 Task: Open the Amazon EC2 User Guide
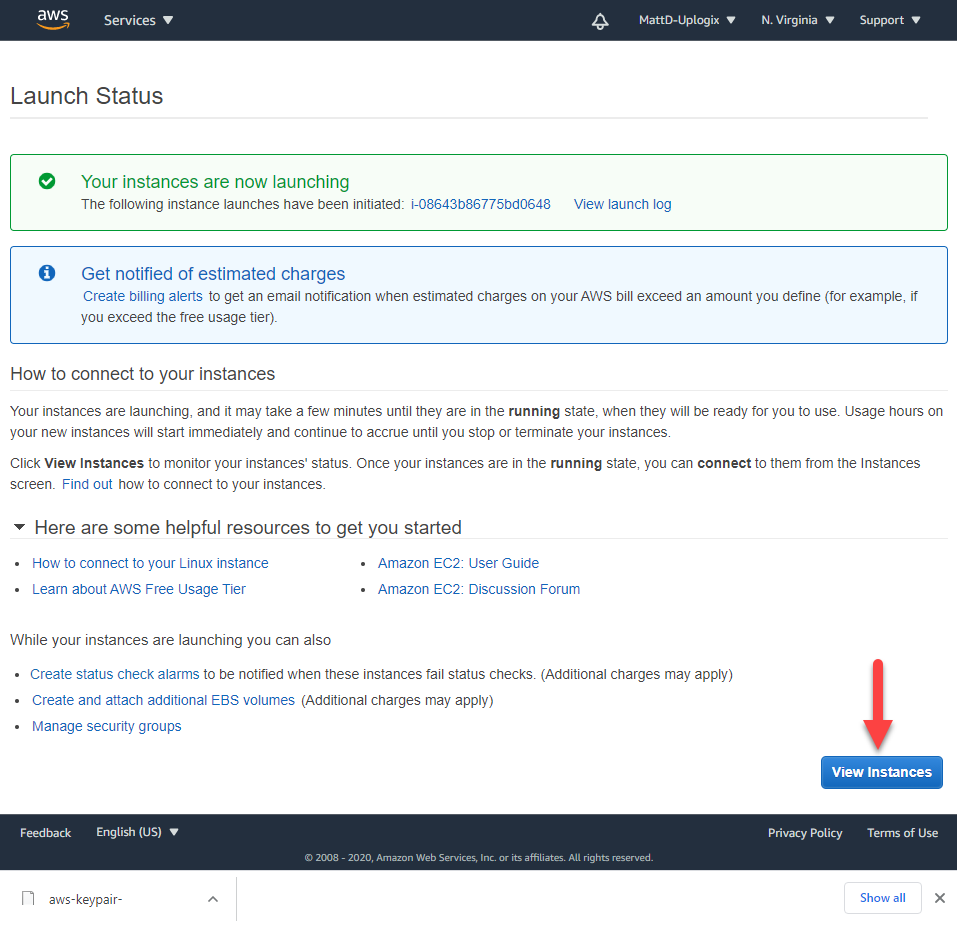(458, 562)
